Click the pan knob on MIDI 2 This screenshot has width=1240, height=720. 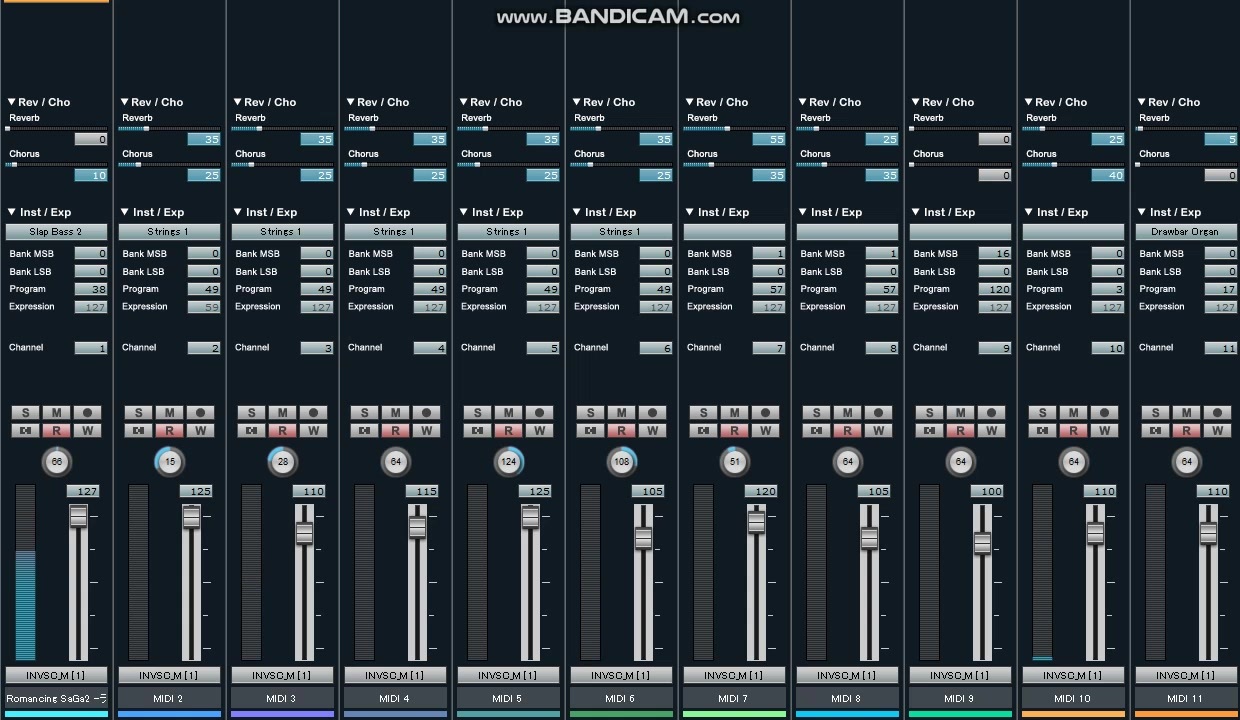170,462
